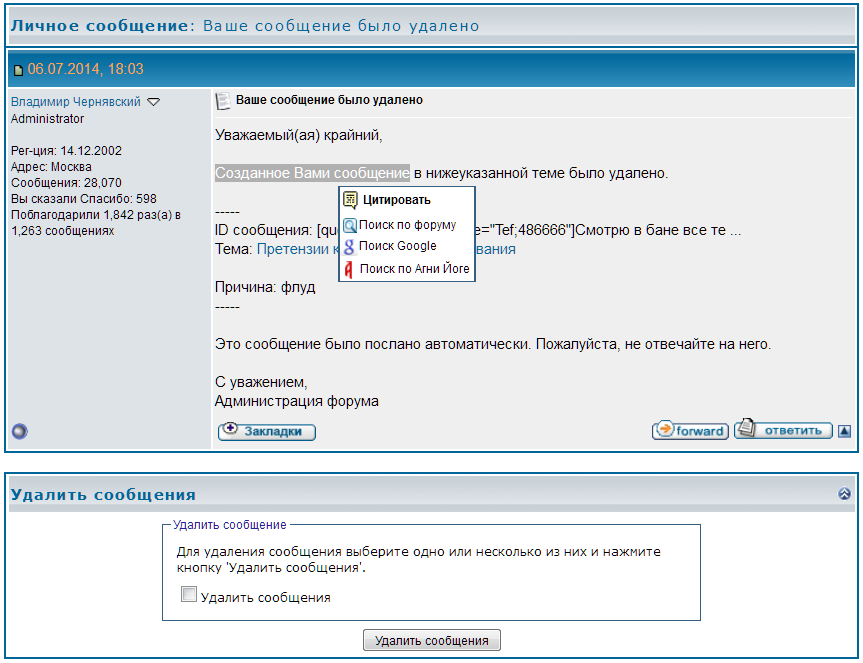Click the 'ответить' reply button
This screenshot has height=663, width=863.
click(x=783, y=430)
